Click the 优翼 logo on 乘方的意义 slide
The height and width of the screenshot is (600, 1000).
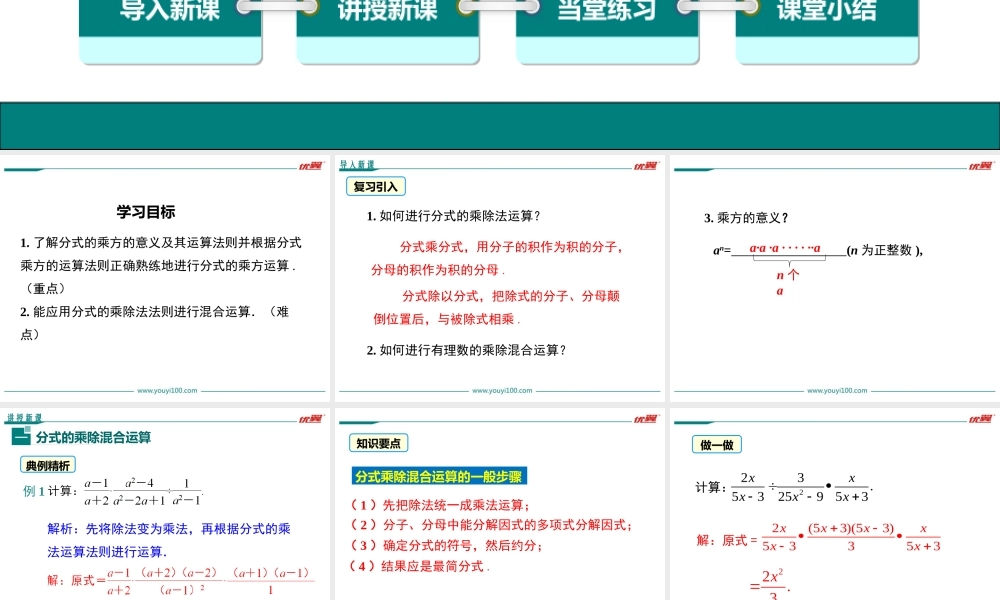pyautogui.click(x=980, y=166)
